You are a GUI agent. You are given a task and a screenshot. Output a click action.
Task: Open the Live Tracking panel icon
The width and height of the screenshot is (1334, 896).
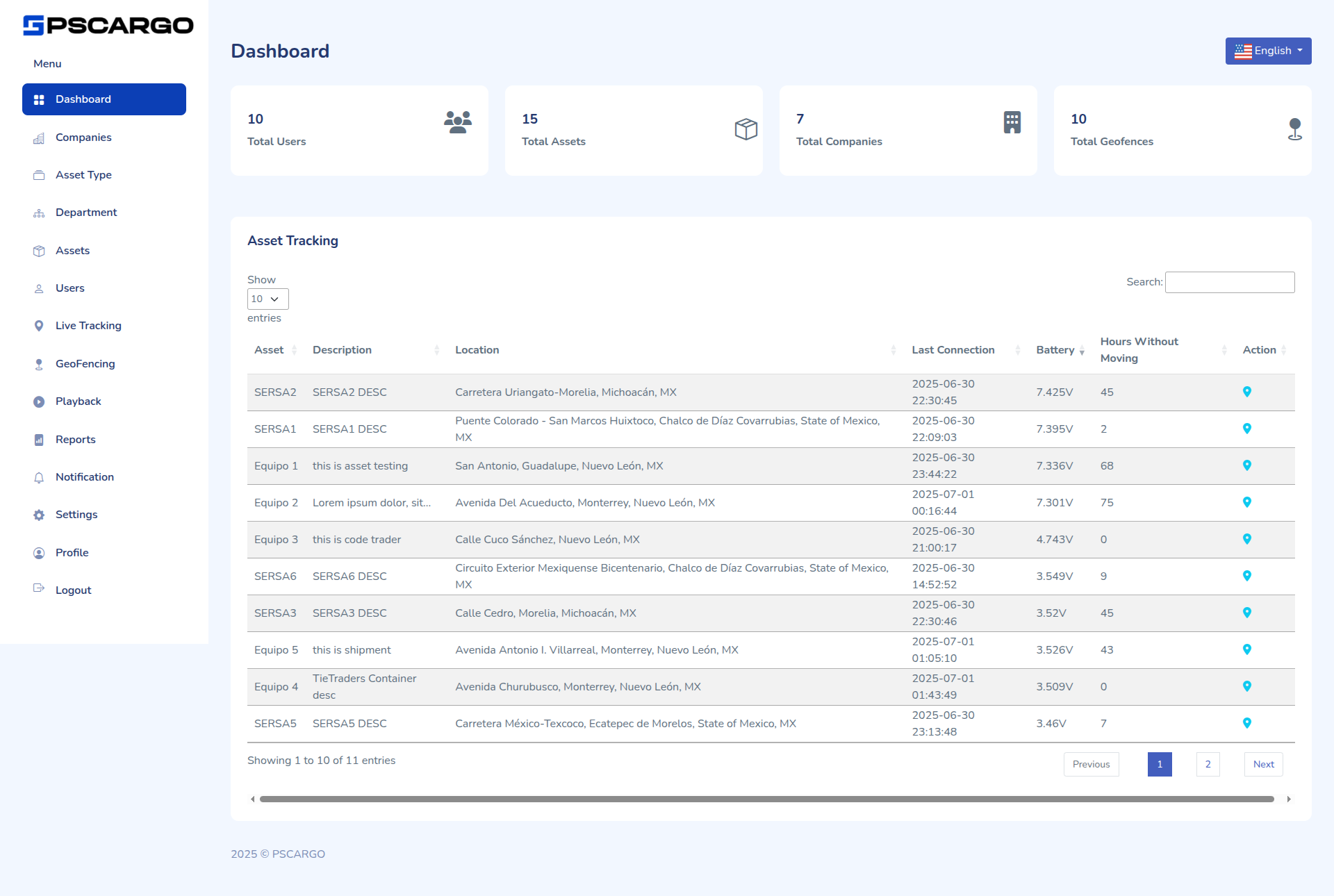pos(39,325)
